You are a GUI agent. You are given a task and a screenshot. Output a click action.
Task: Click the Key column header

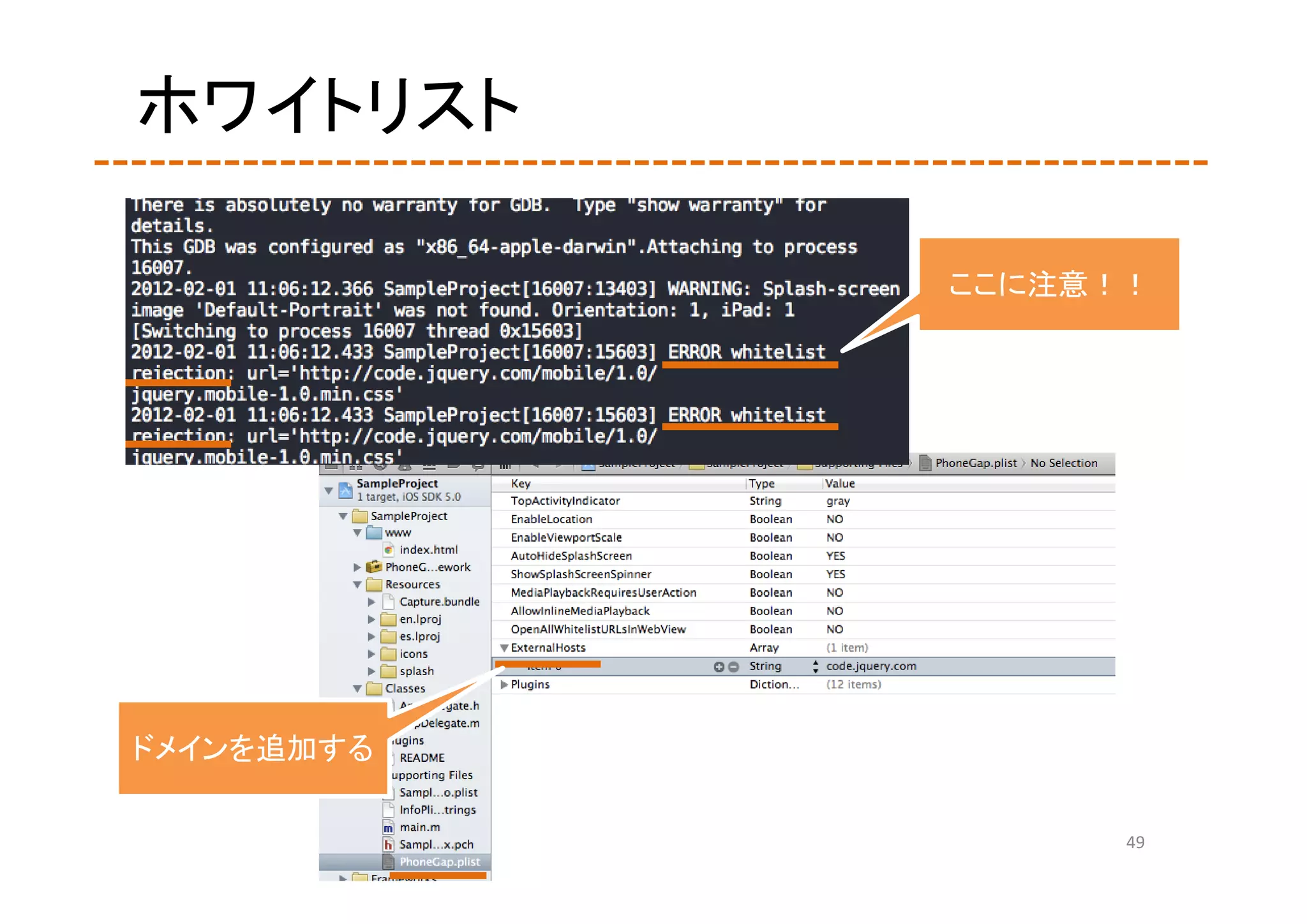(x=521, y=484)
